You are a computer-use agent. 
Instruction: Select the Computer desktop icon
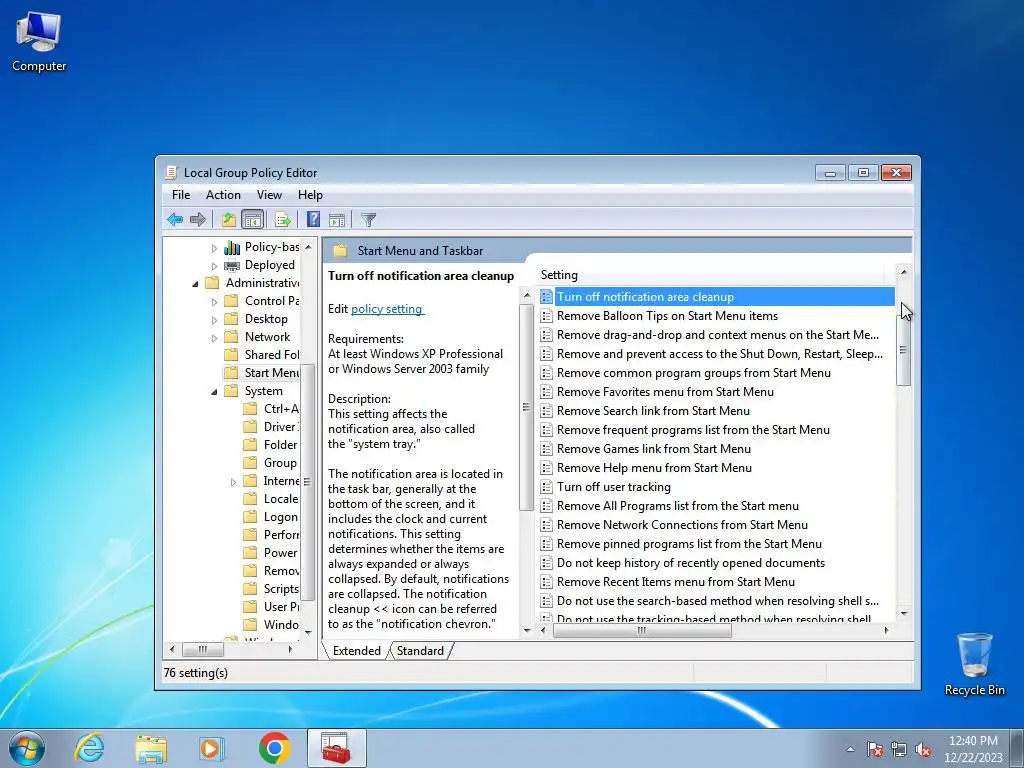click(39, 40)
